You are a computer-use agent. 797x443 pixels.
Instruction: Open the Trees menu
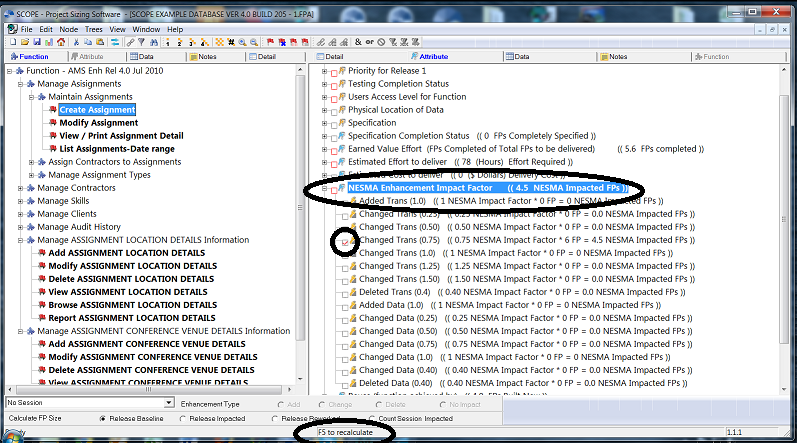(x=90, y=30)
